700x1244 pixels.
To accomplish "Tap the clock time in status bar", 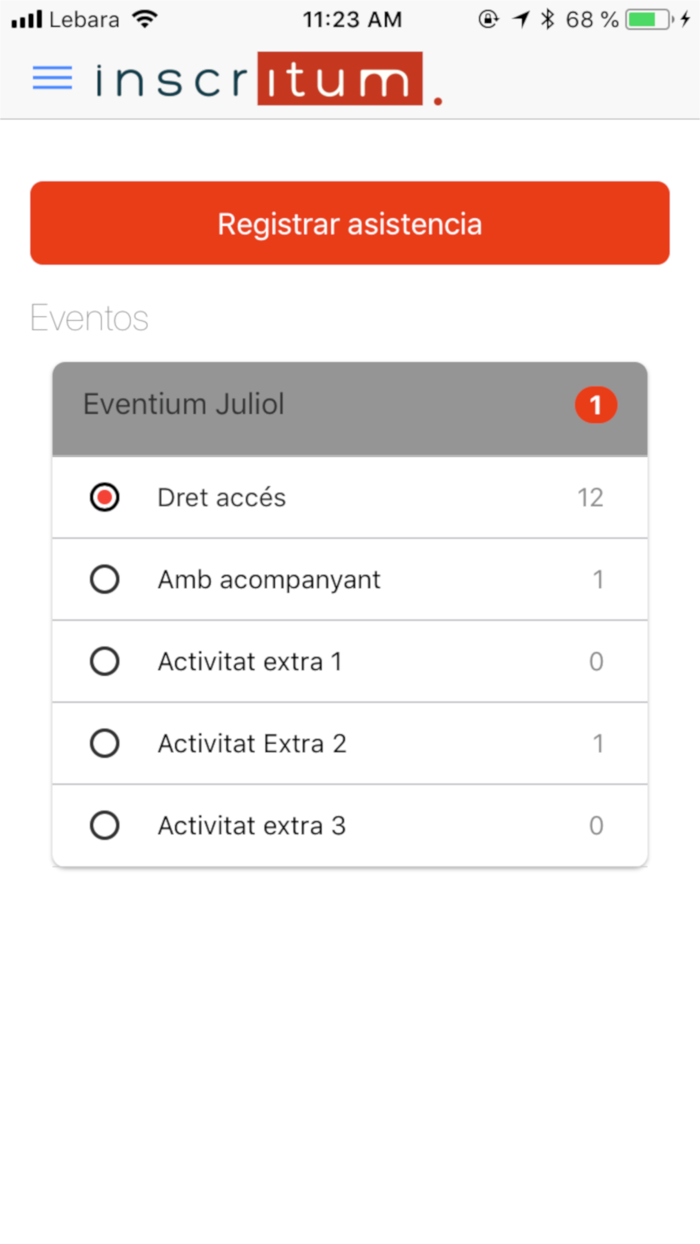I will [352, 20].
